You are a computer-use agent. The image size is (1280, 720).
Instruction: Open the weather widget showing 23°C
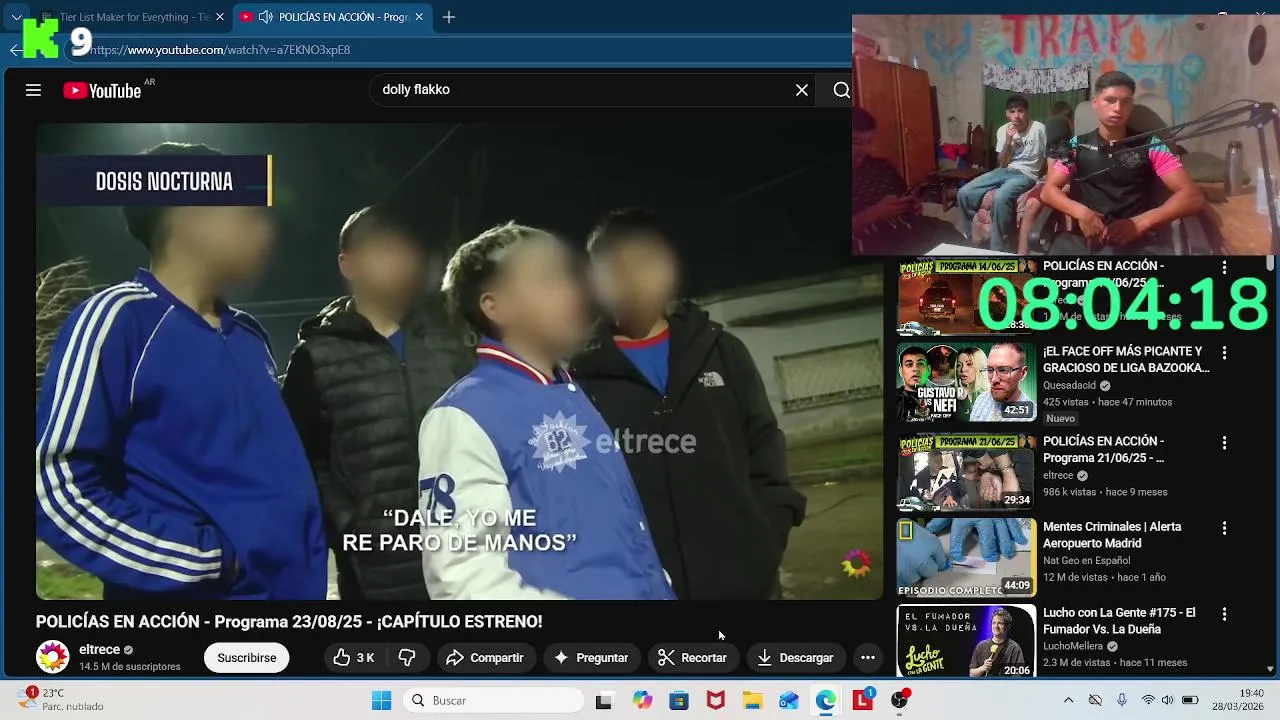pyautogui.click(x=60, y=700)
